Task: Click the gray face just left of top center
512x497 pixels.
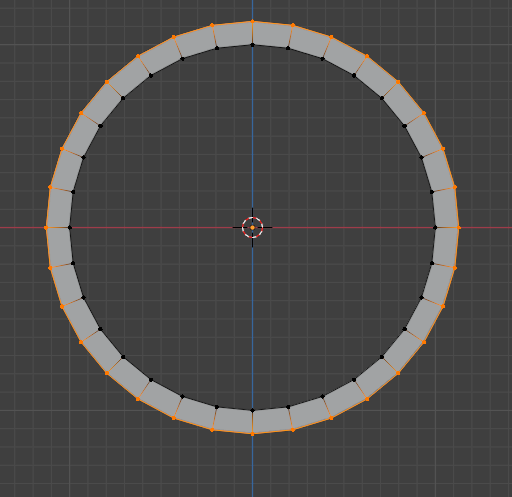Action: coord(233,35)
